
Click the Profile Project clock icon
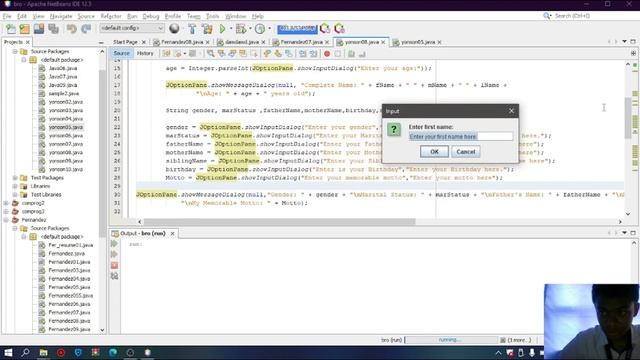pyautogui.click(x=260, y=29)
